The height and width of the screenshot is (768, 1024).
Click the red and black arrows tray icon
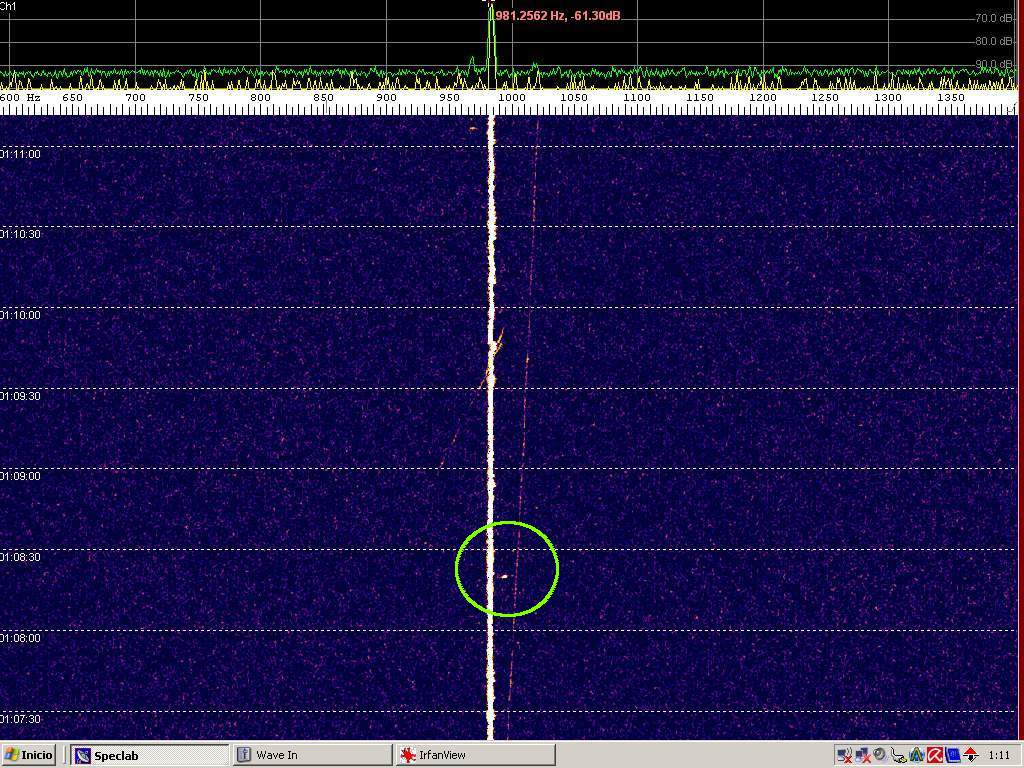pos(970,755)
